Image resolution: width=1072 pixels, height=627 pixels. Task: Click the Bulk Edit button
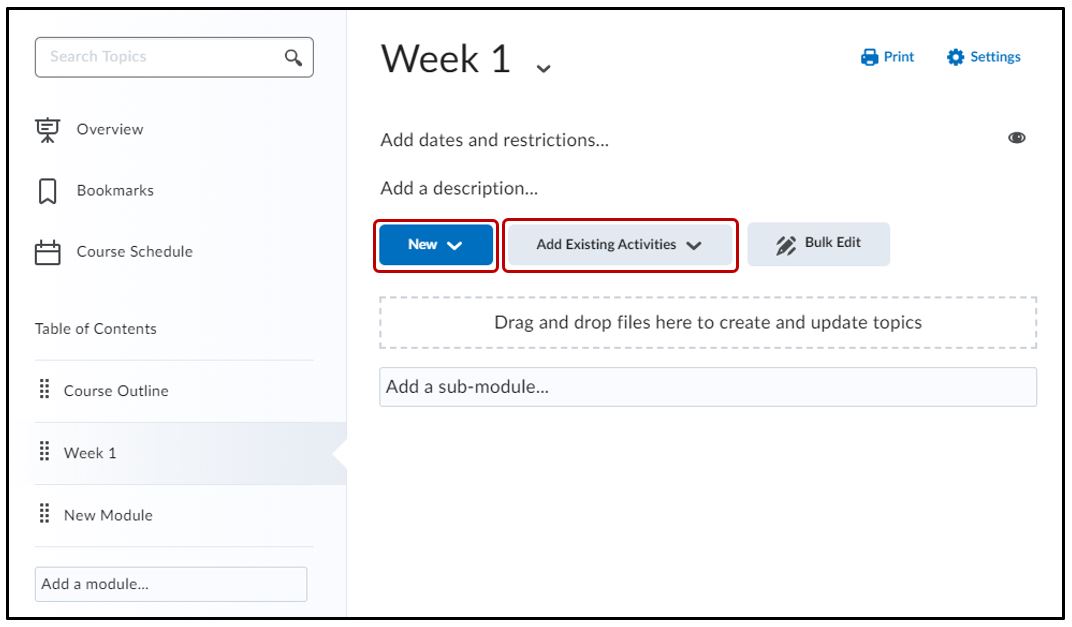(x=818, y=244)
